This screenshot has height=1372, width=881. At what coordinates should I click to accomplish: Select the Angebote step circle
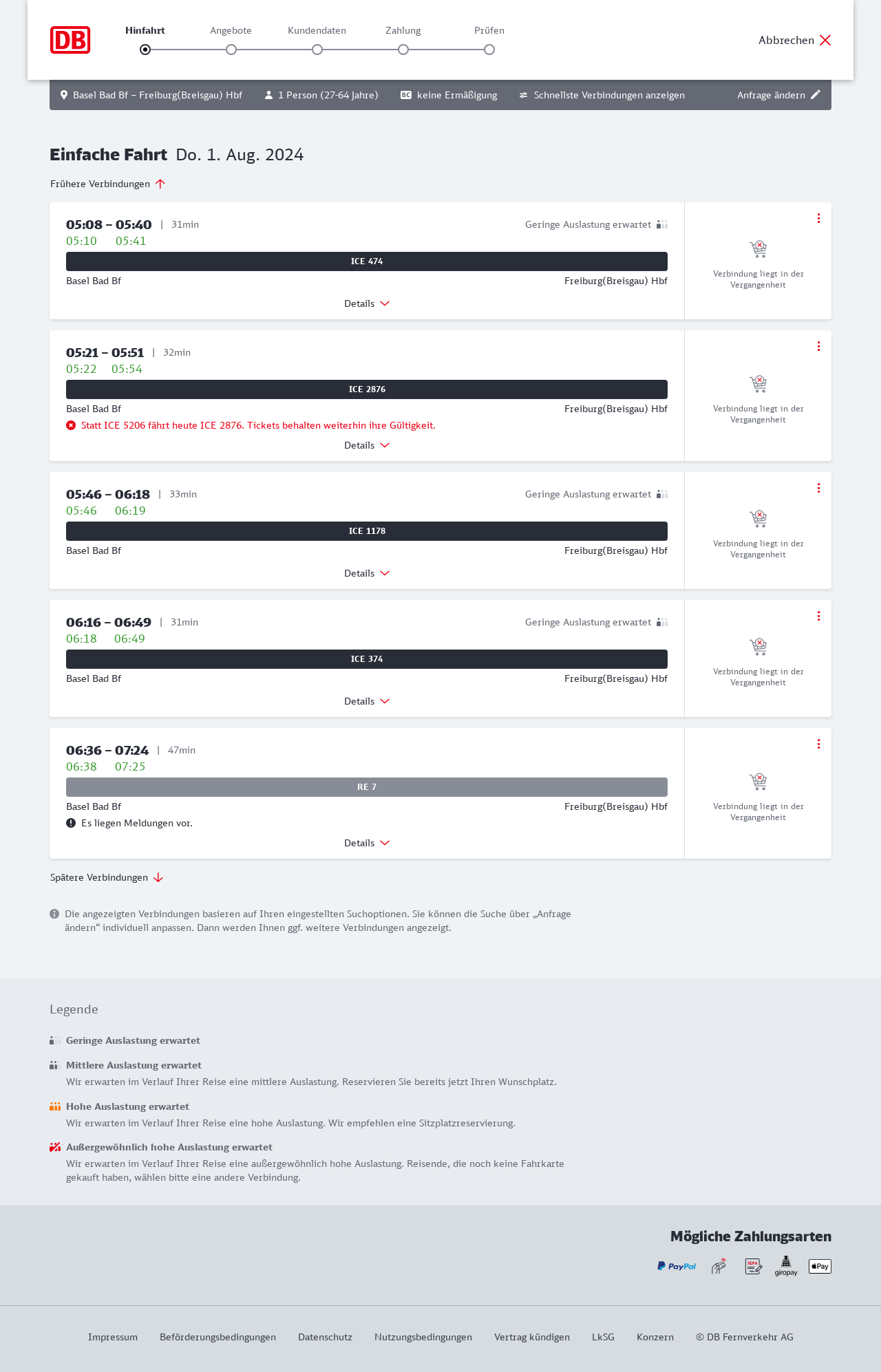(231, 50)
